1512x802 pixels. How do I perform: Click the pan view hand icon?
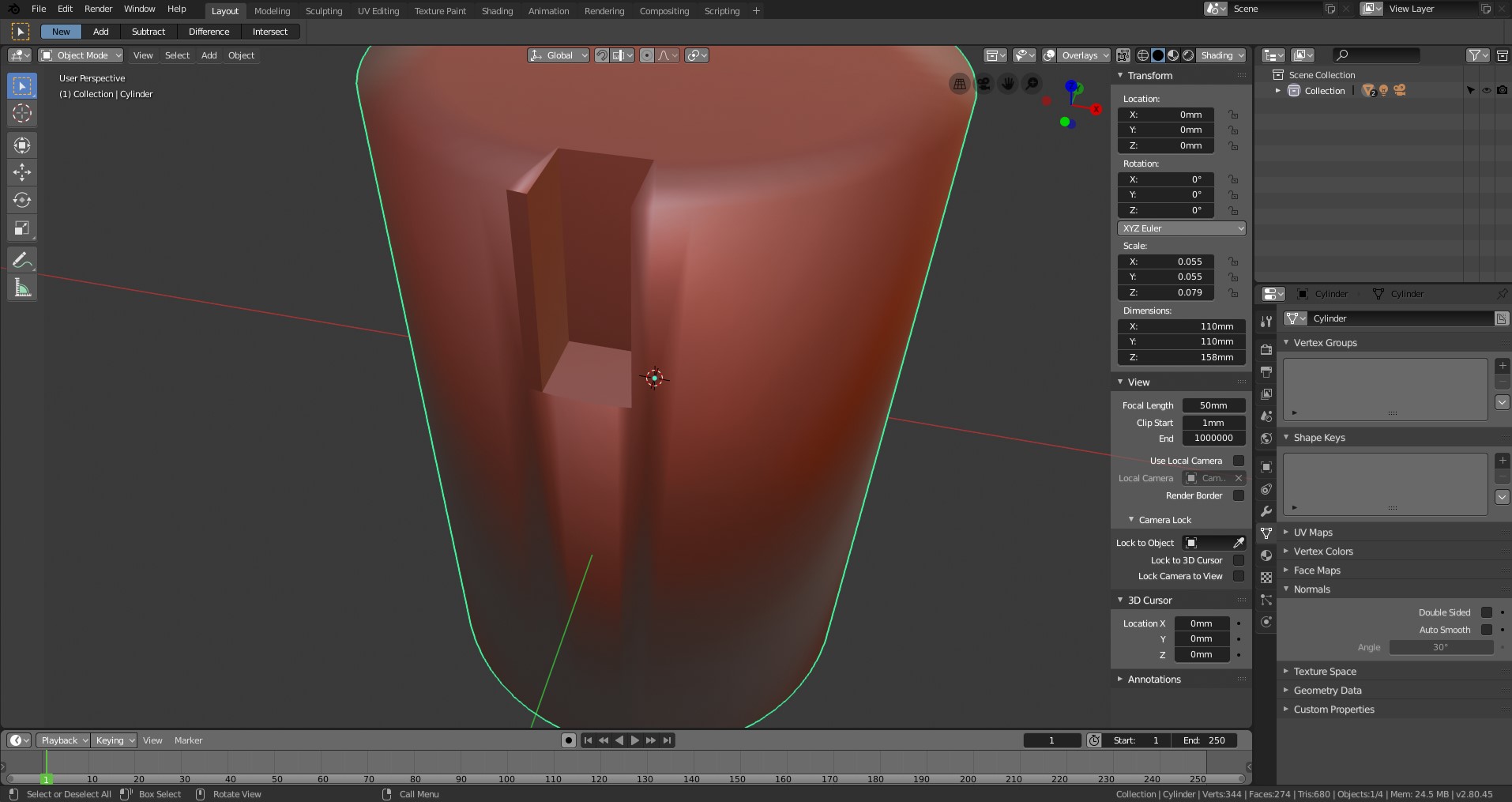coord(1008,84)
